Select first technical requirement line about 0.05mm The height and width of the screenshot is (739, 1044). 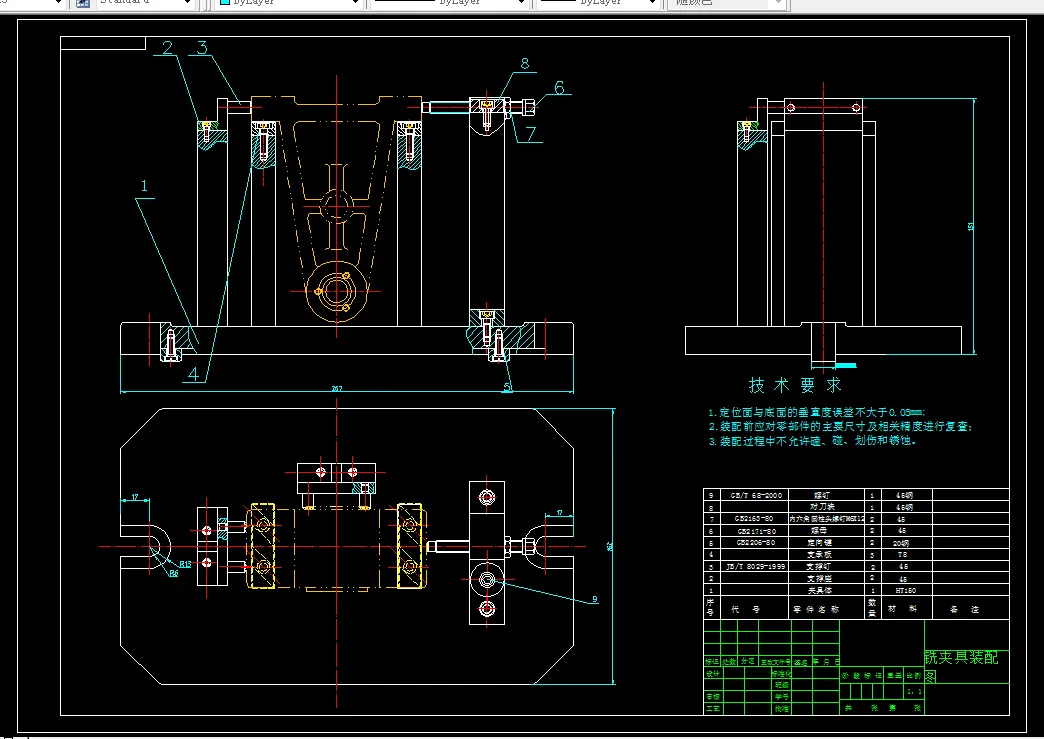pos(816,412)
